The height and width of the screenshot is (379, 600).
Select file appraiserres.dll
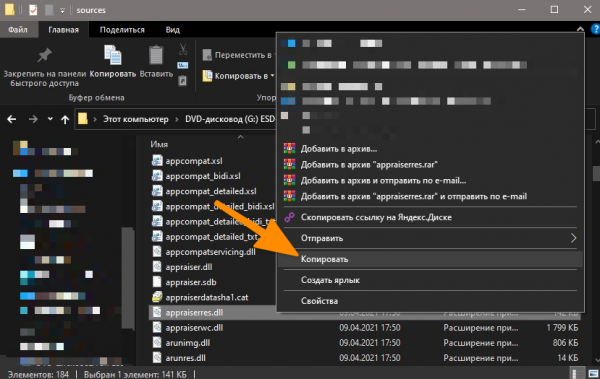pos(194,312)
